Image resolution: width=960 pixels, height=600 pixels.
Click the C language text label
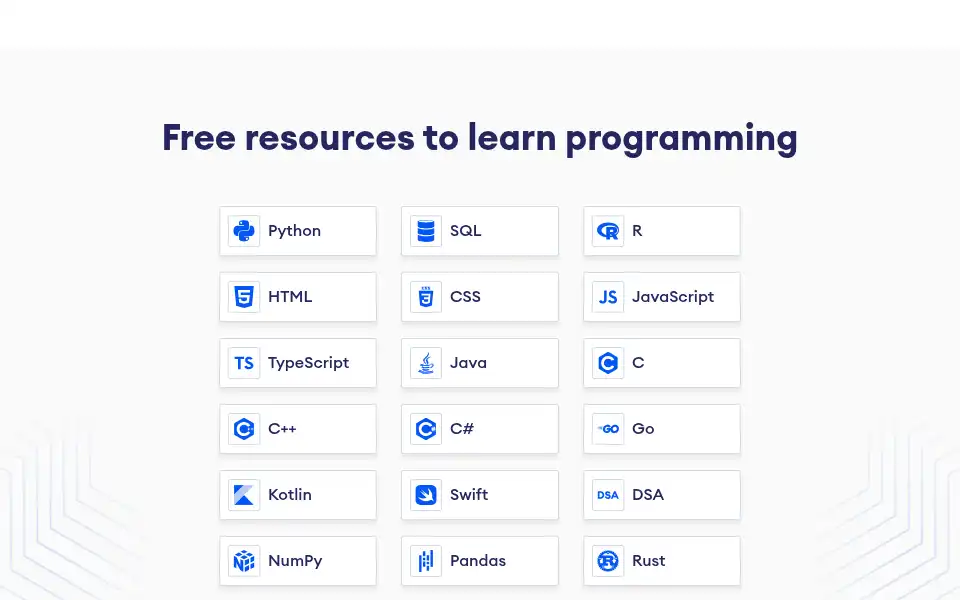click(x=638, y=363)
